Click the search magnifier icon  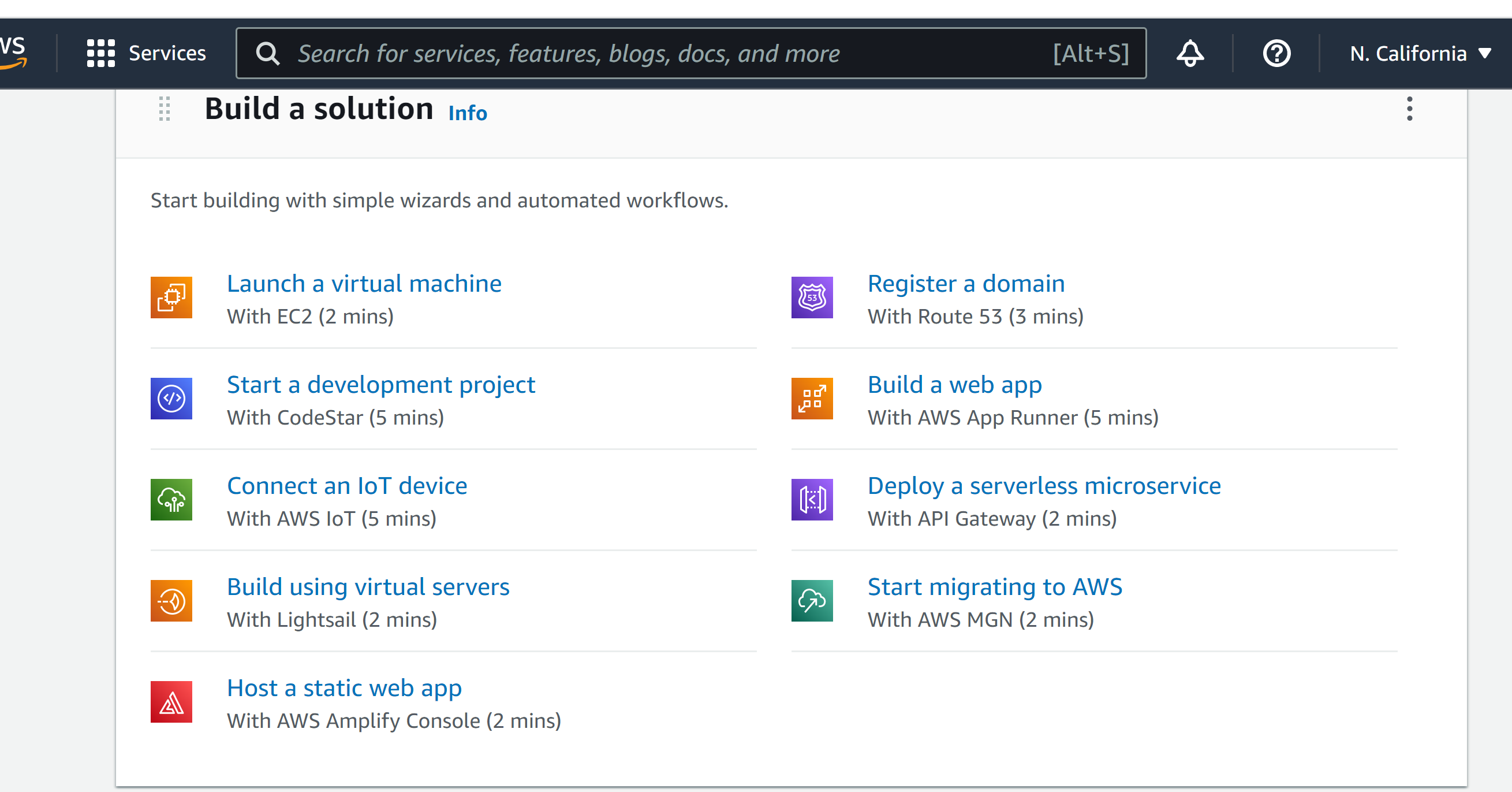pos(268,54)
